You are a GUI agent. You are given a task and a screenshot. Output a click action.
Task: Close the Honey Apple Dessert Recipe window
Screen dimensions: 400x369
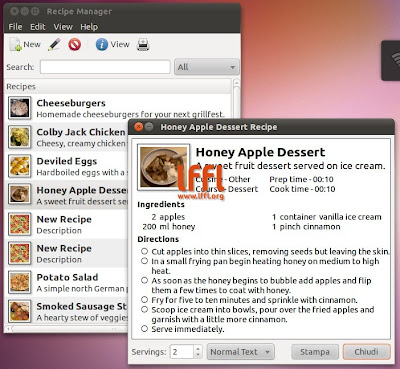[x=139, y=127]
